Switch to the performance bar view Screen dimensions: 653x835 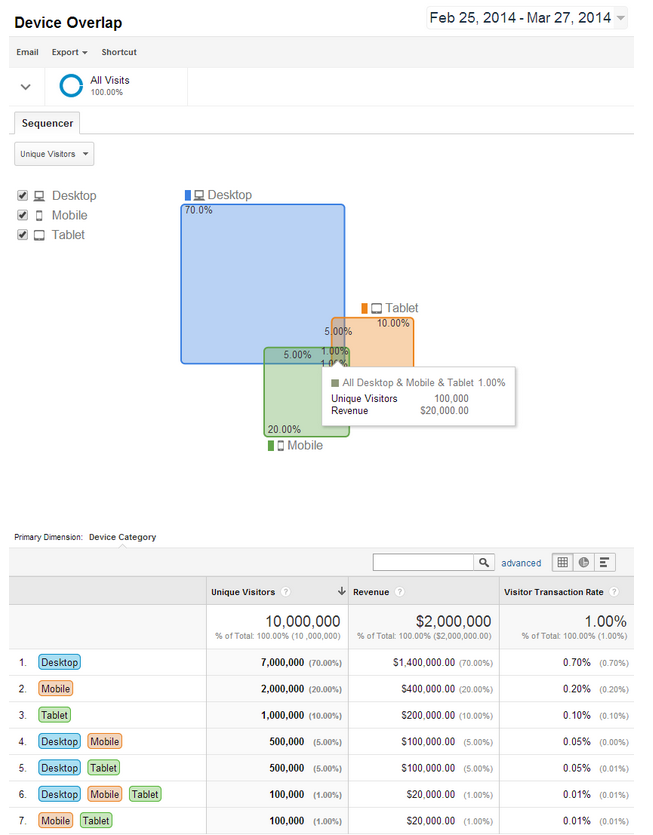click(x=606, y=563)
